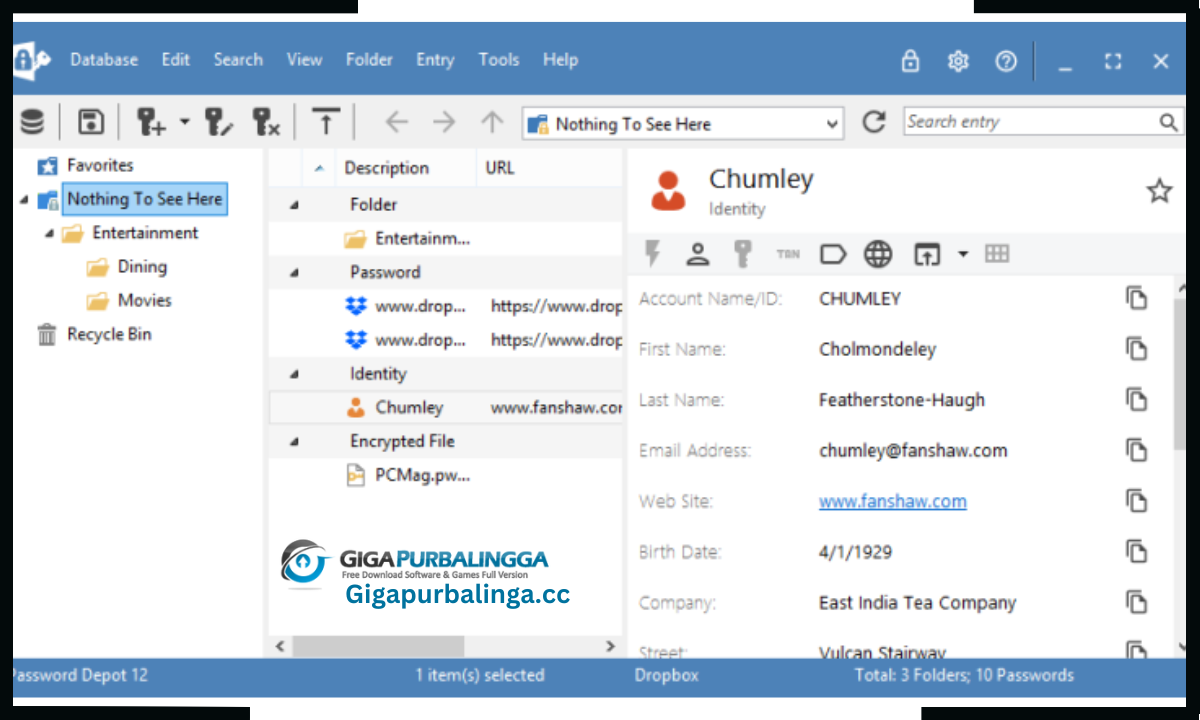Delete the selected entry with the key-X icon
This screenshot has width=1200, height=720.
click(266, 123)
